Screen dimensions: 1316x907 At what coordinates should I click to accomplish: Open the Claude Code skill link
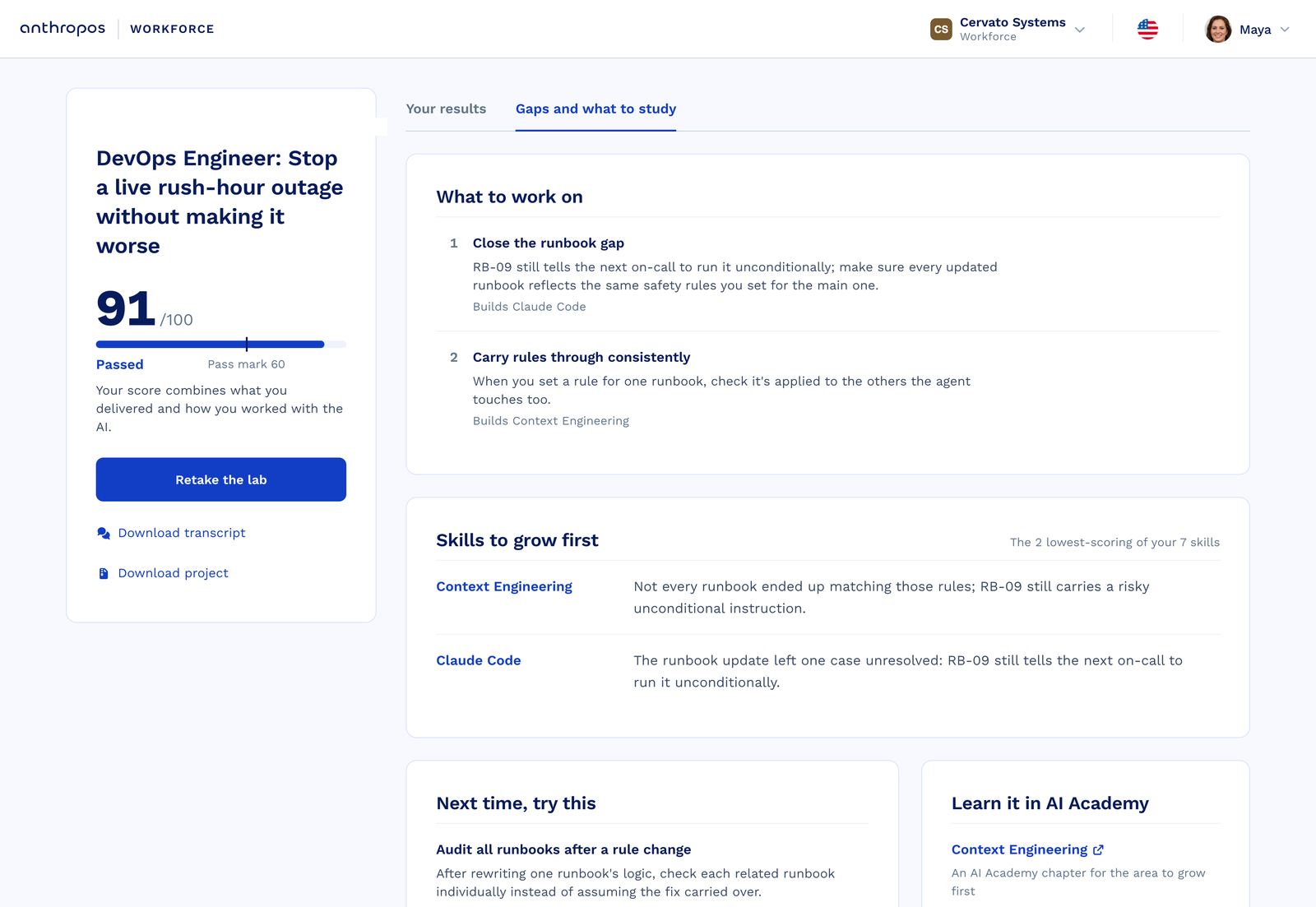click(479, 660)
